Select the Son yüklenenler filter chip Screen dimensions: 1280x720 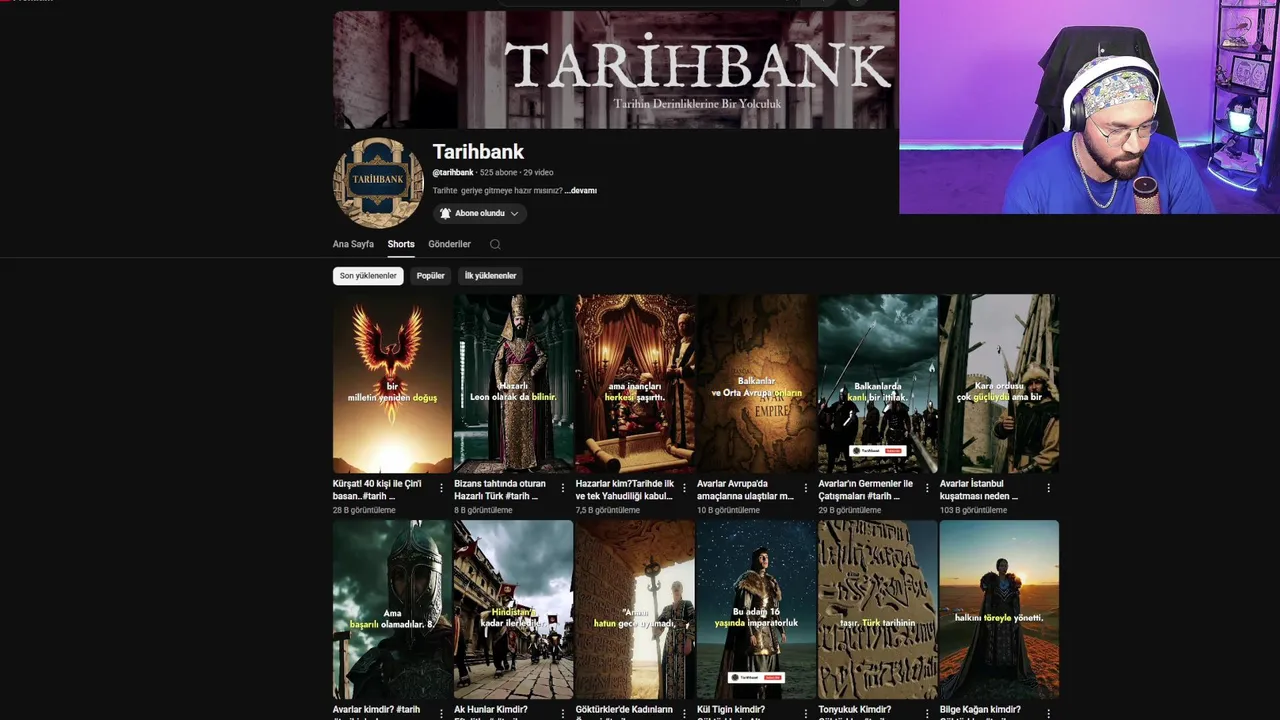coord(368,276)
